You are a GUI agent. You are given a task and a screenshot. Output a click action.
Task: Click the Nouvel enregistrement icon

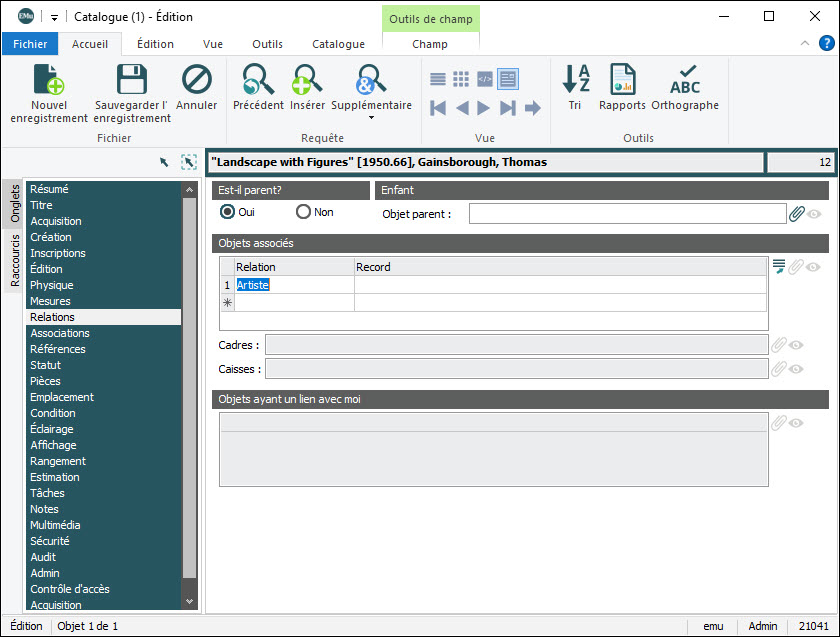point(49,80)
